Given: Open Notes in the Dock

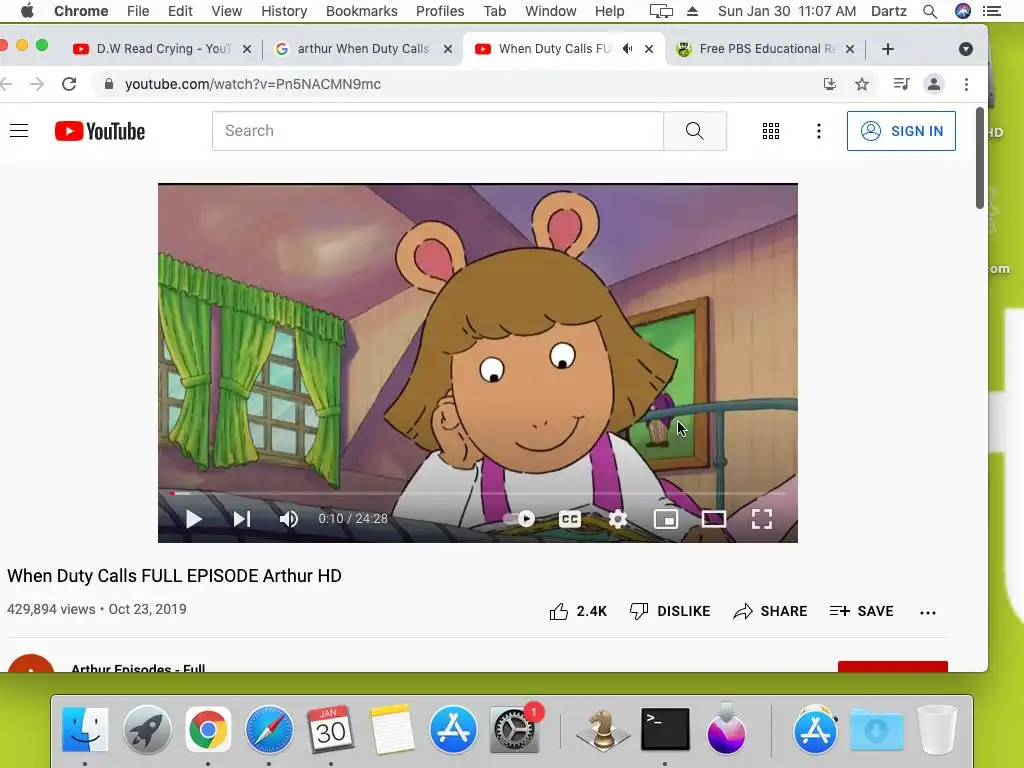Looking at the screenshot, I should [391, 729].
